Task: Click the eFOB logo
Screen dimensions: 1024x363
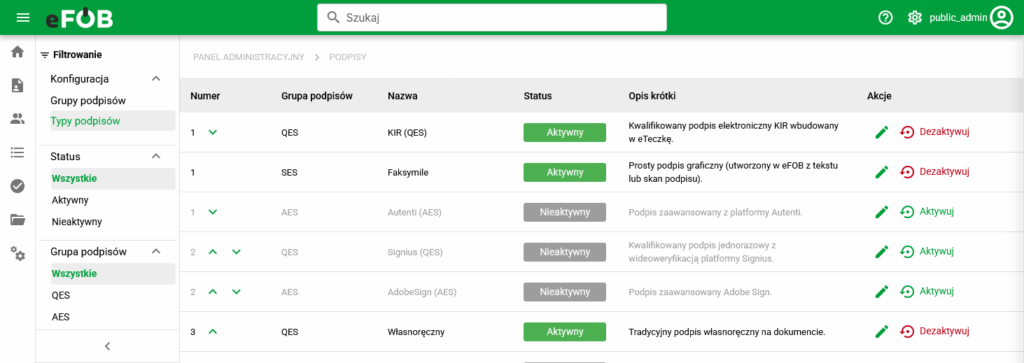Action: [79, 18]
